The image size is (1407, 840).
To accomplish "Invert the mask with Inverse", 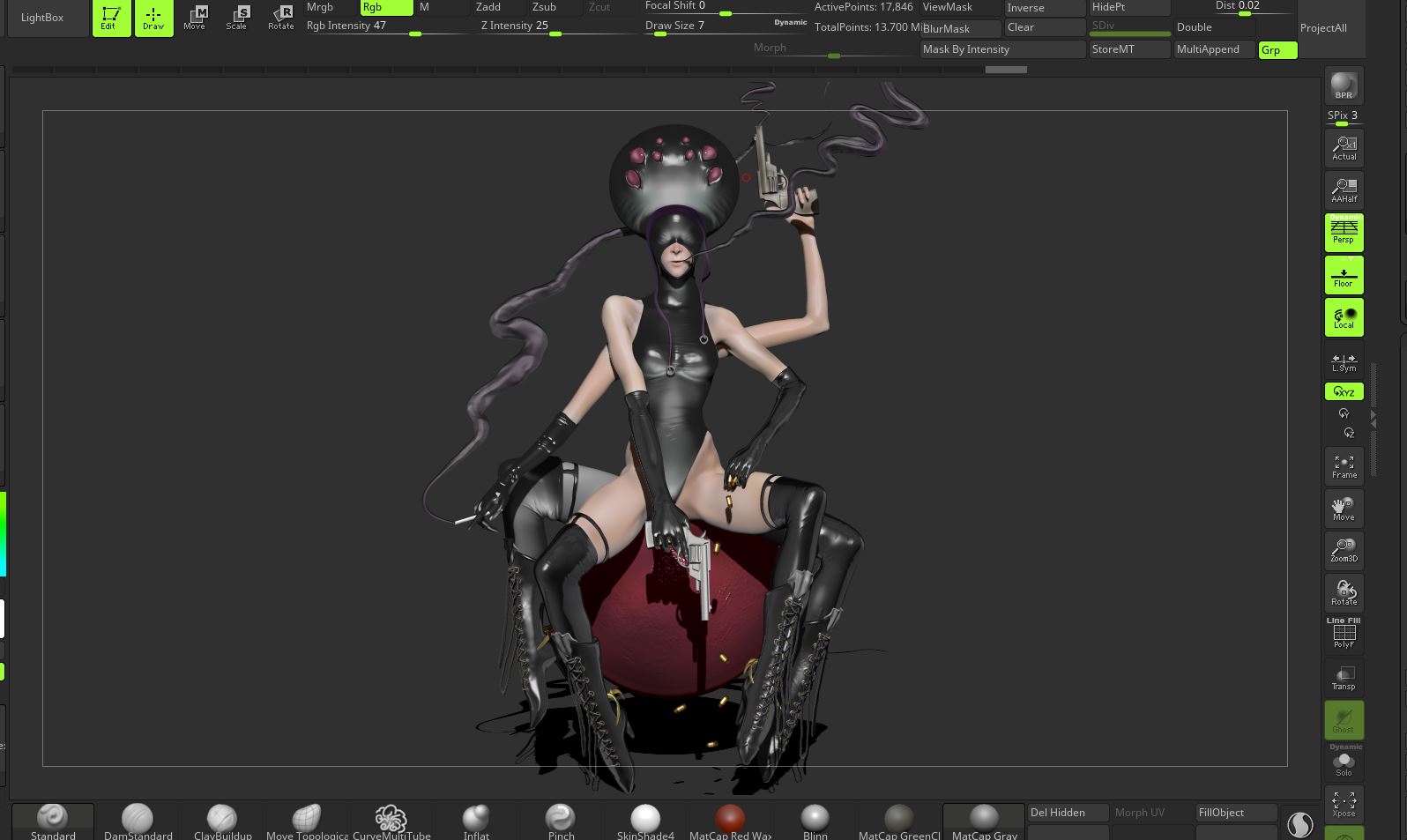I will click(x=1045, y=7).
